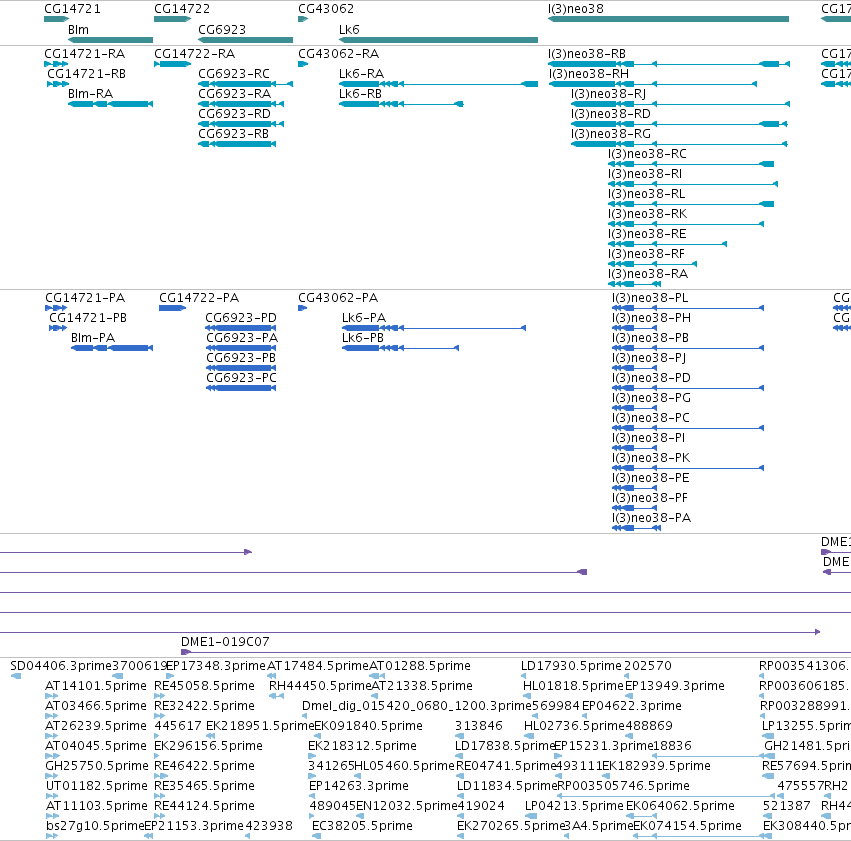Select the CG43062-RA transcript label
This screenshot has height=841, width=851.
[x=339, y=54]
